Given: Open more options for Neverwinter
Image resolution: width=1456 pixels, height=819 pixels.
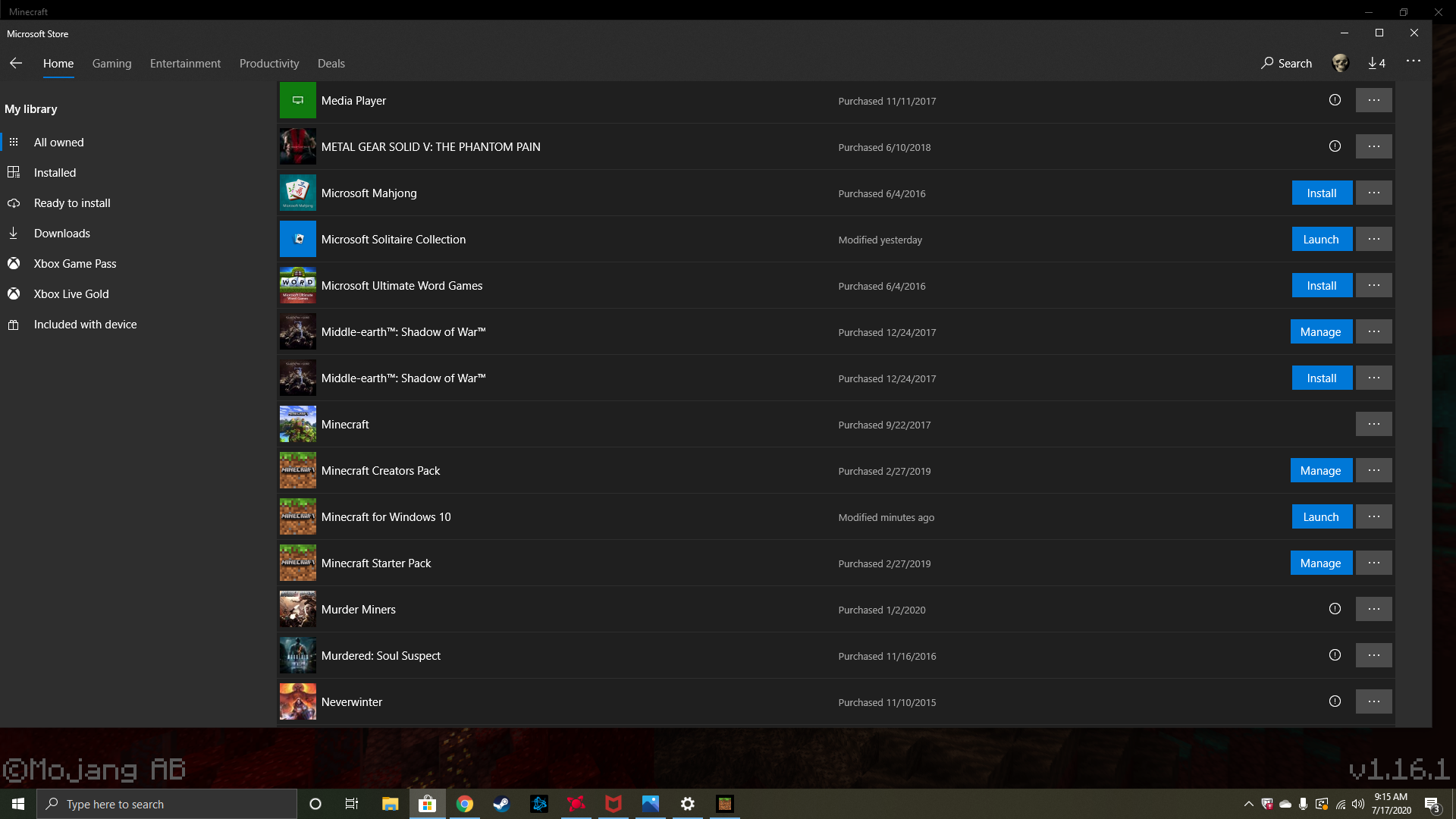Looking at the screenshot, I should 1373,701.
